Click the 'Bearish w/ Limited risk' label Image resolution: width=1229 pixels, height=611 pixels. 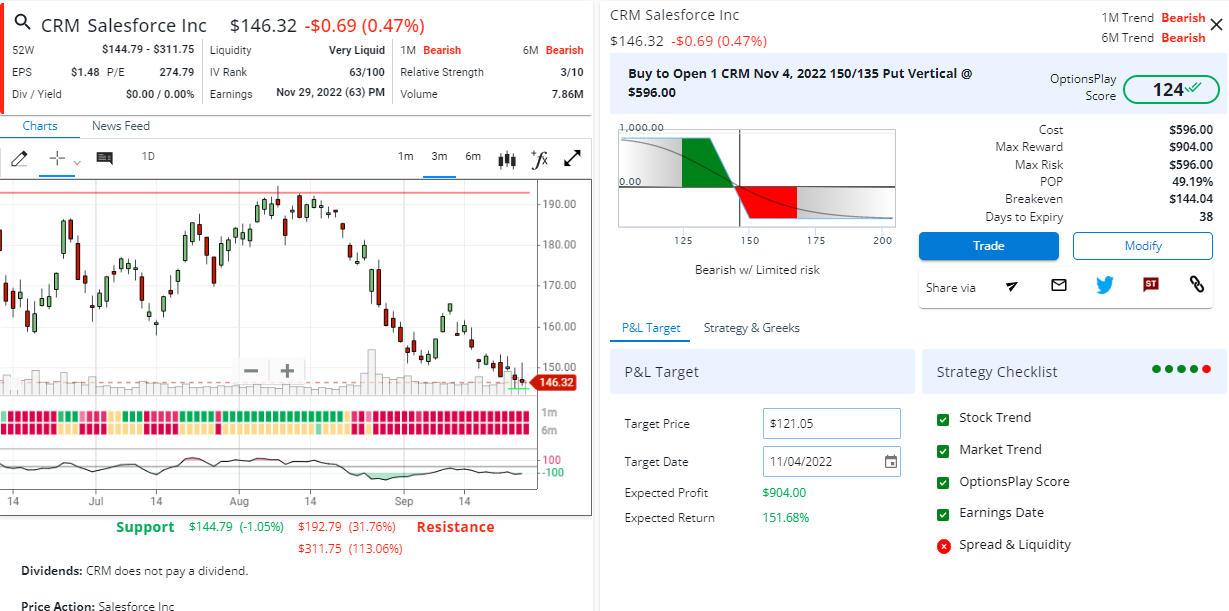pyautogui.click(x=757, y=269)
